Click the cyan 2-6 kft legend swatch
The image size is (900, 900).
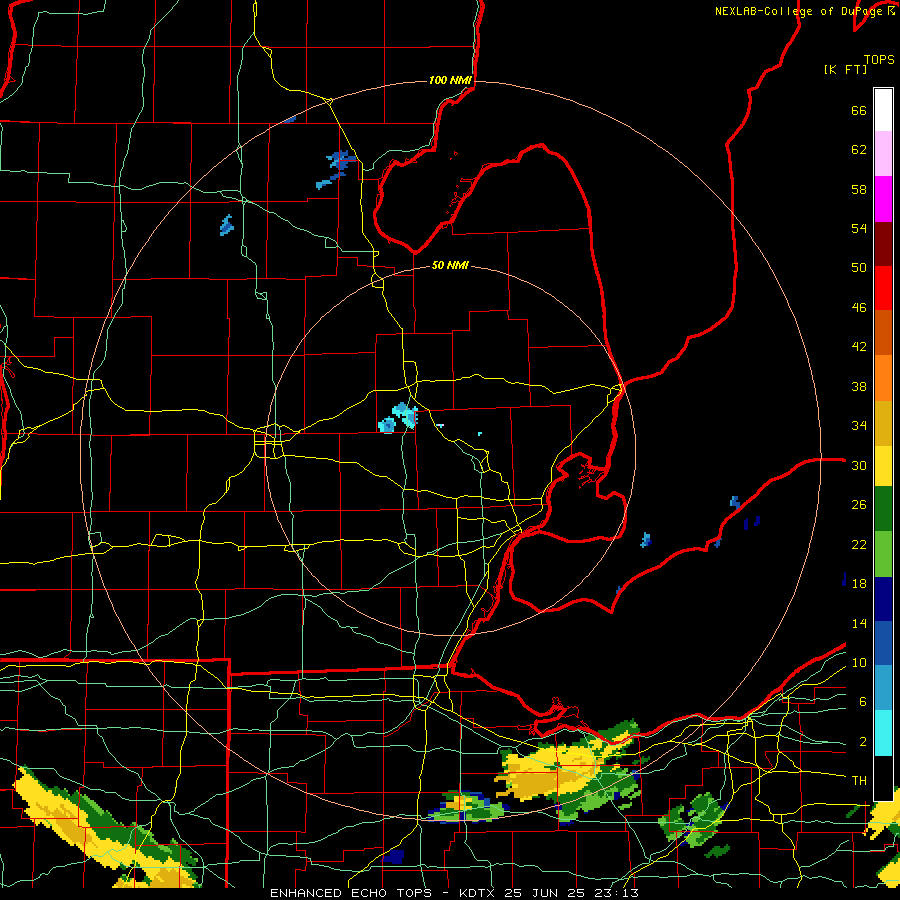pos(883,733)
